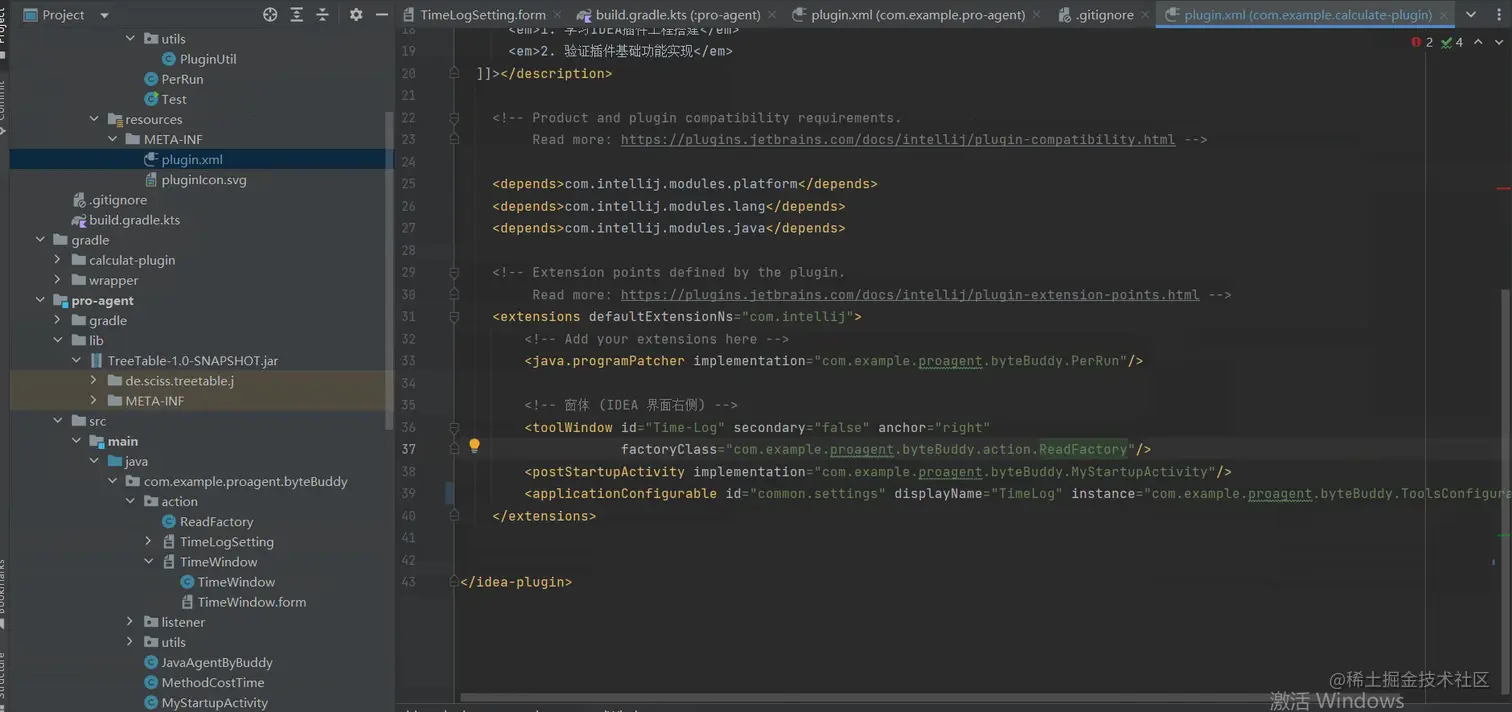
Task: Go to next highlighted problem arrow
Action: click(x=1501, y=42)
